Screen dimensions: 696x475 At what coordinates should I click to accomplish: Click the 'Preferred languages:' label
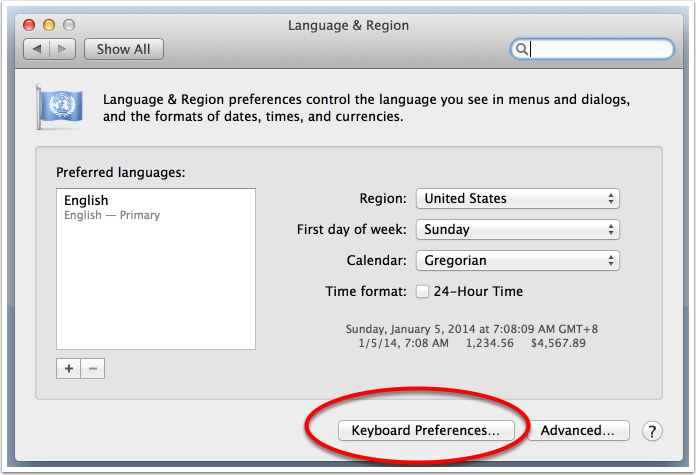tap(121, 172)
